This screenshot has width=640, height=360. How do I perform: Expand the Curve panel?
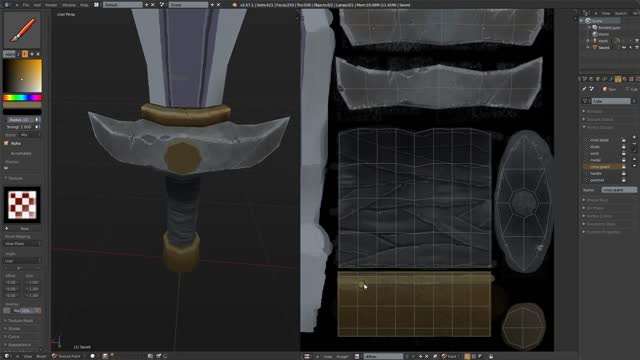click(13, 337)
